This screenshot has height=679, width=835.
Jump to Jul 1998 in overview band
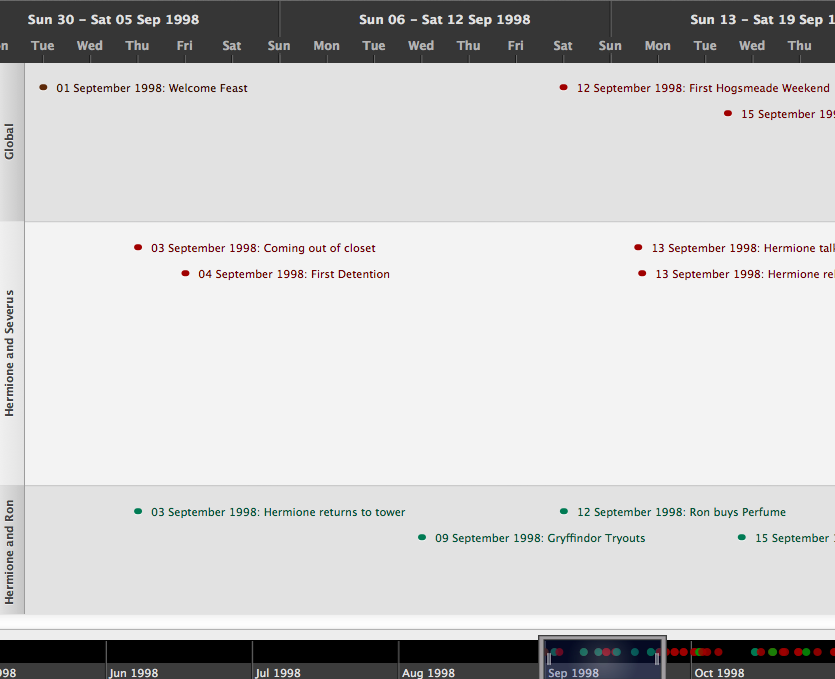[277, 673]
